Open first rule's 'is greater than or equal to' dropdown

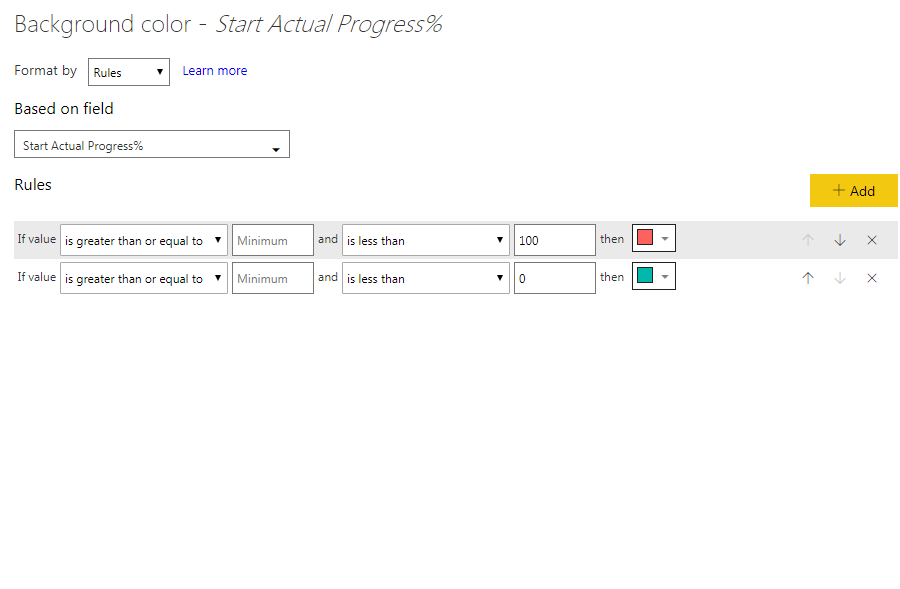[x=143, y=240]
